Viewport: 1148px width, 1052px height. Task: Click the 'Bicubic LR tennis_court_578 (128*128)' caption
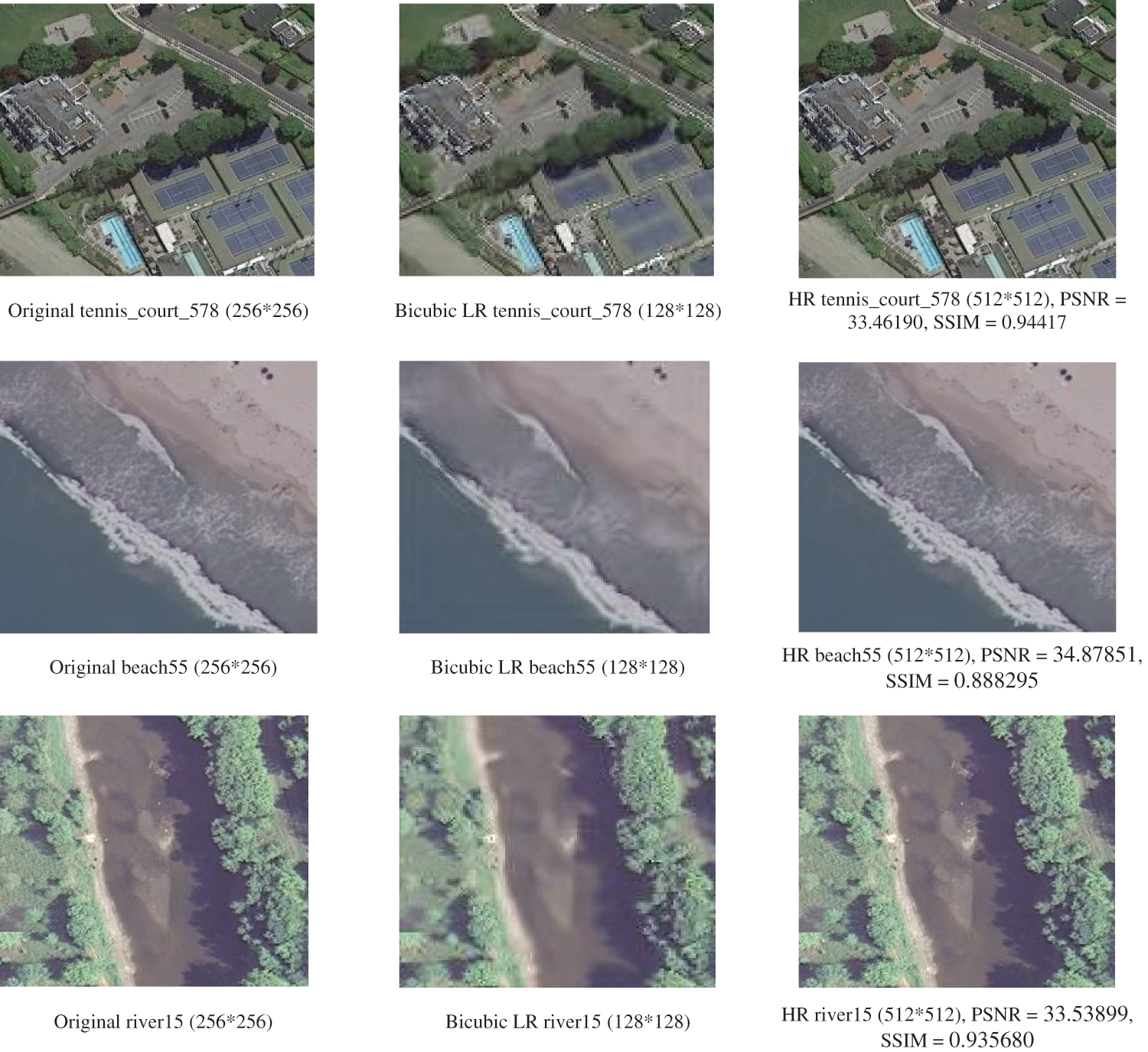(558, 311)
